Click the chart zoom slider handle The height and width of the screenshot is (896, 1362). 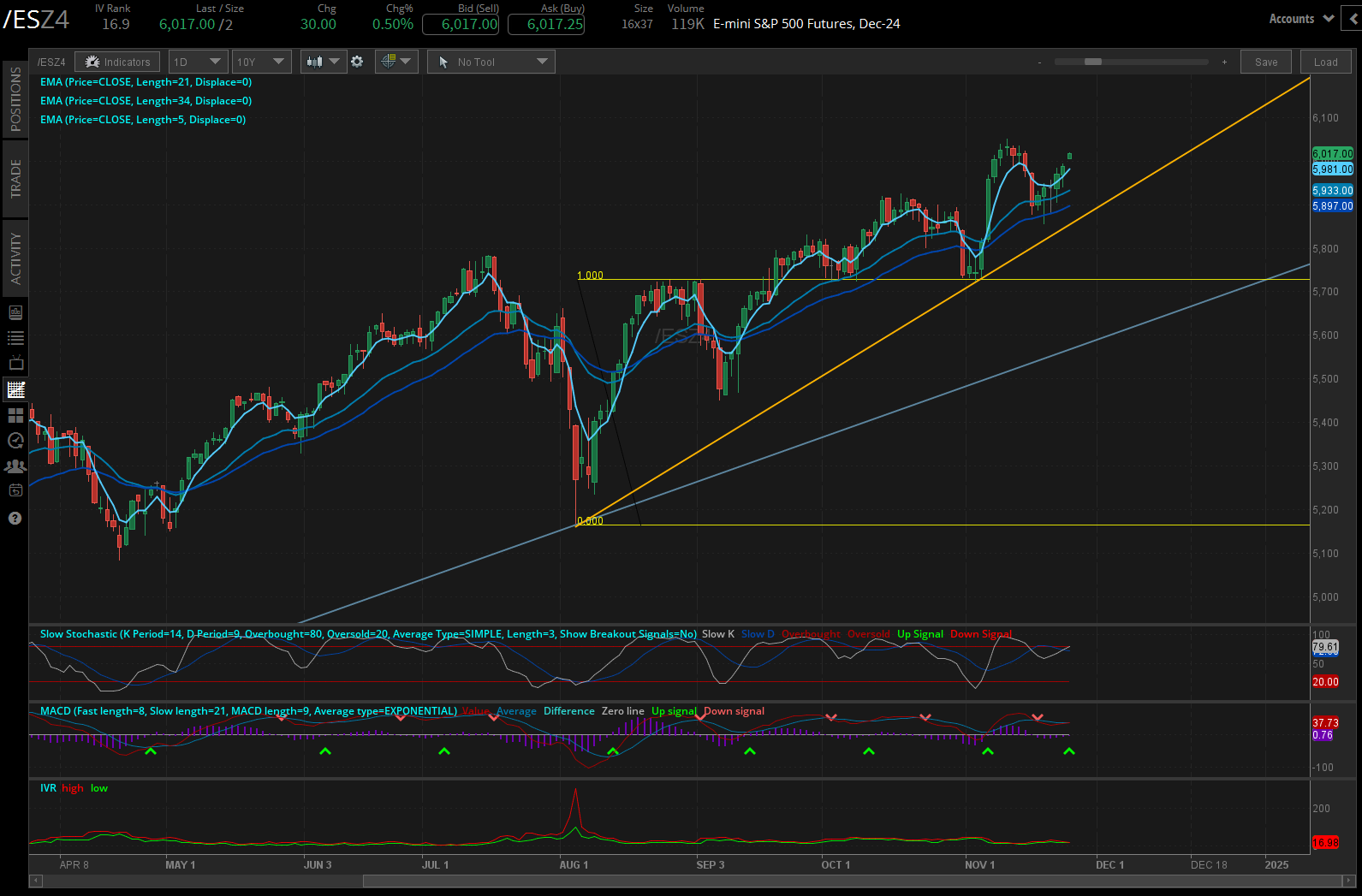point(1093,62)
